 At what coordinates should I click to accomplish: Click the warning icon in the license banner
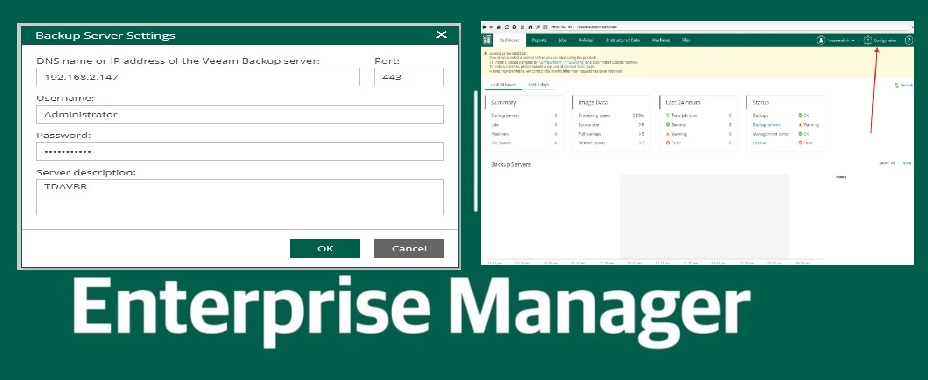tap(485, 52)
